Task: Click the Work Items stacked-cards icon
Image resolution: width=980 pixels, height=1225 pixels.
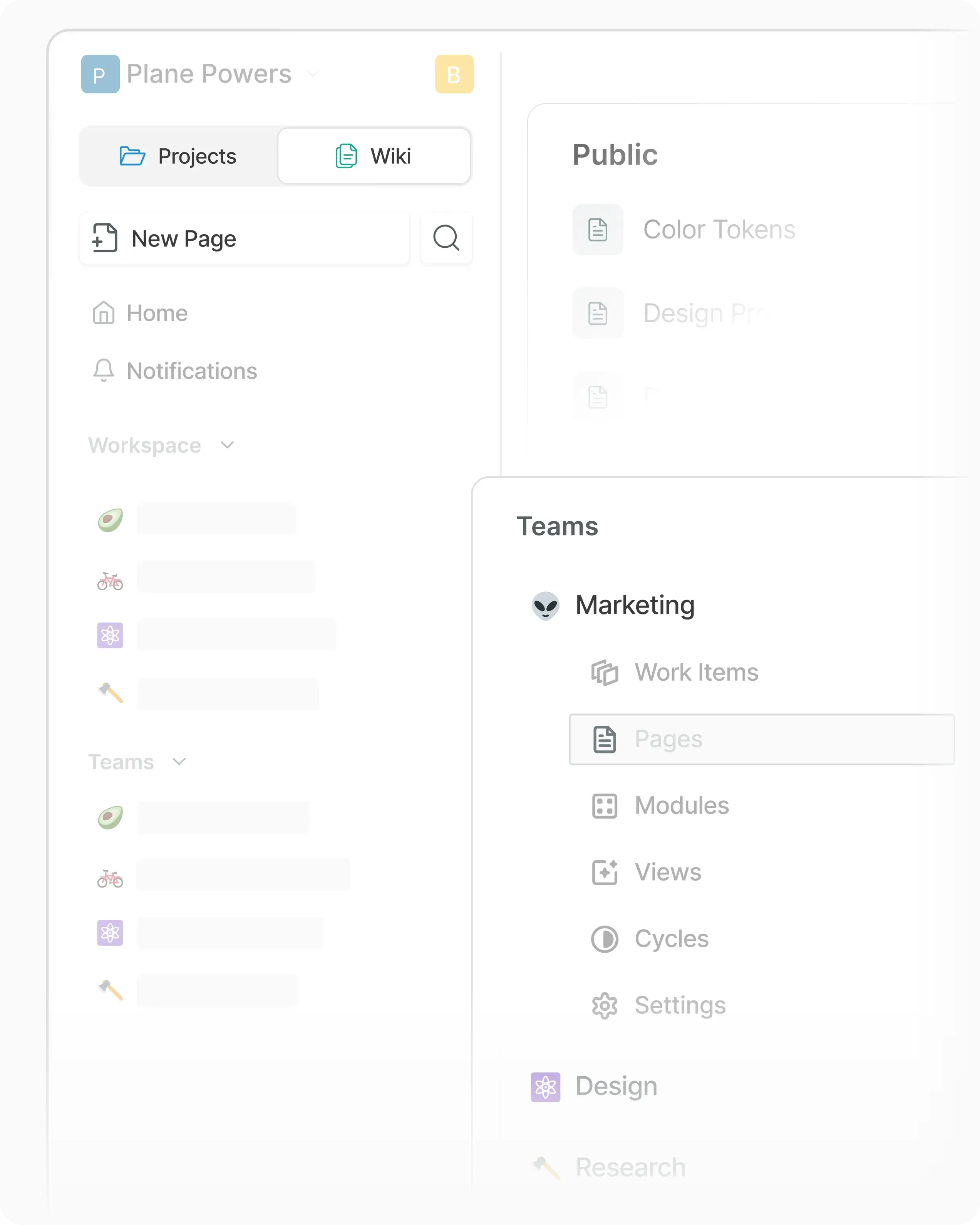Action: [605, 673]
